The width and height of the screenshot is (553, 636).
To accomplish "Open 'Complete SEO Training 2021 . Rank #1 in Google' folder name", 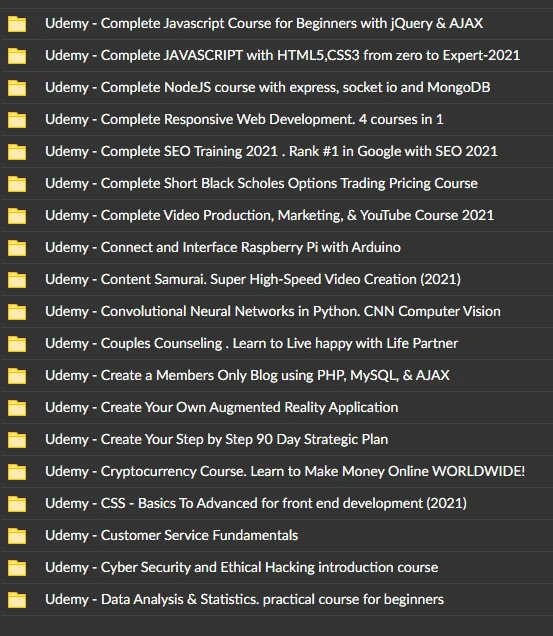I will coord(299,151).
